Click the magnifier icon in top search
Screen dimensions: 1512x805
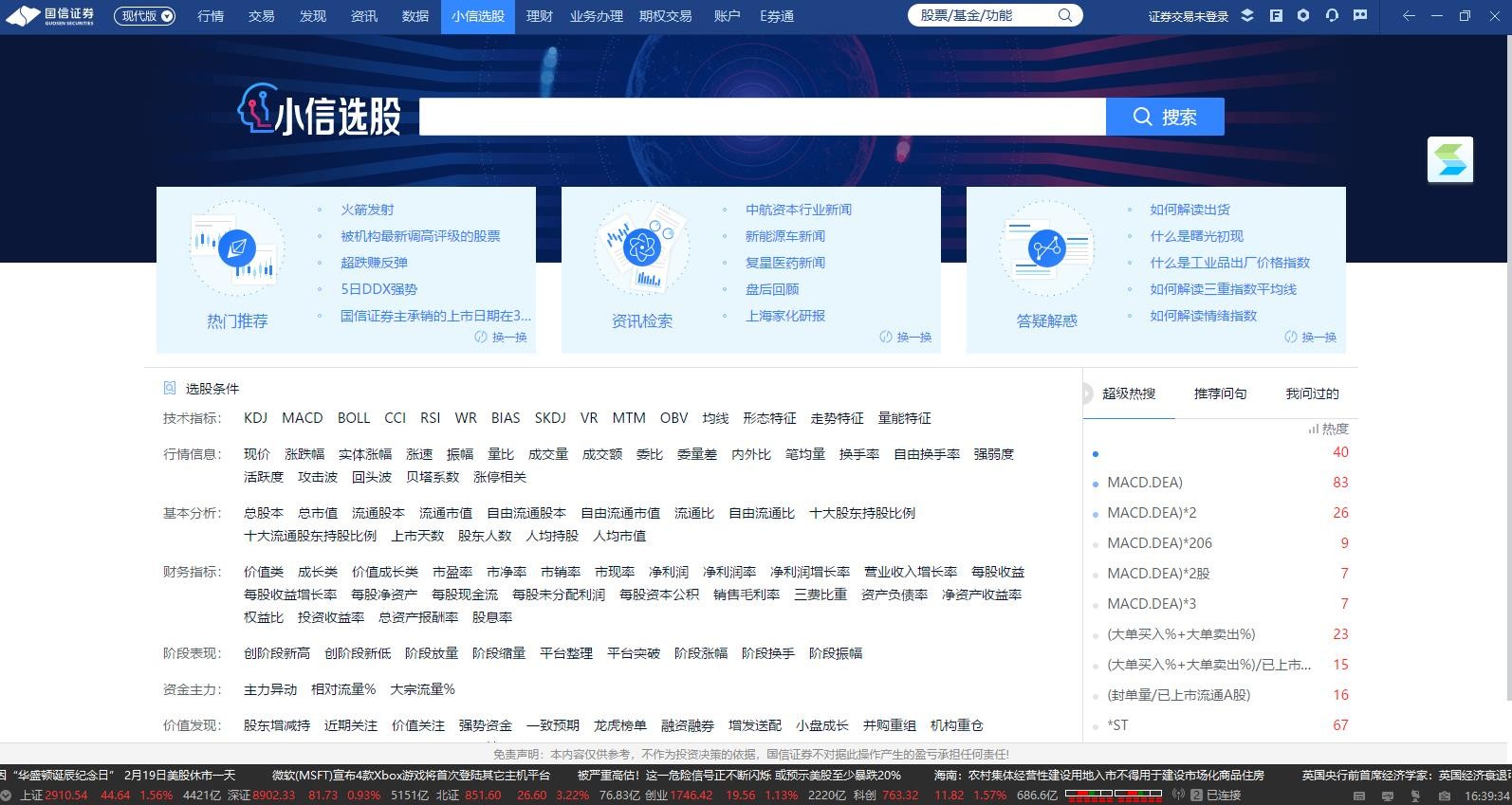(1065, 15)
